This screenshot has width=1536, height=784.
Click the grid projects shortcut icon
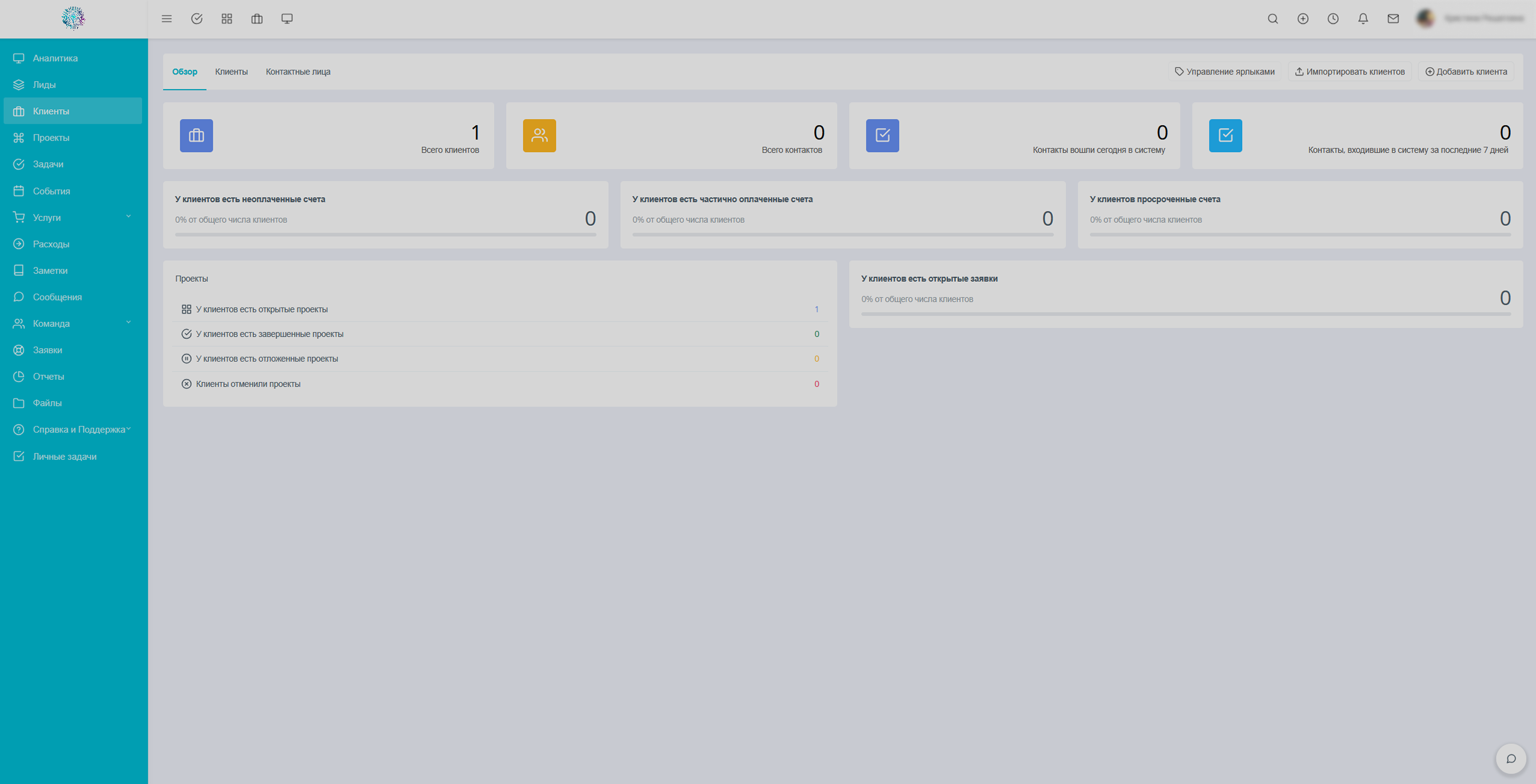point(227,19)
